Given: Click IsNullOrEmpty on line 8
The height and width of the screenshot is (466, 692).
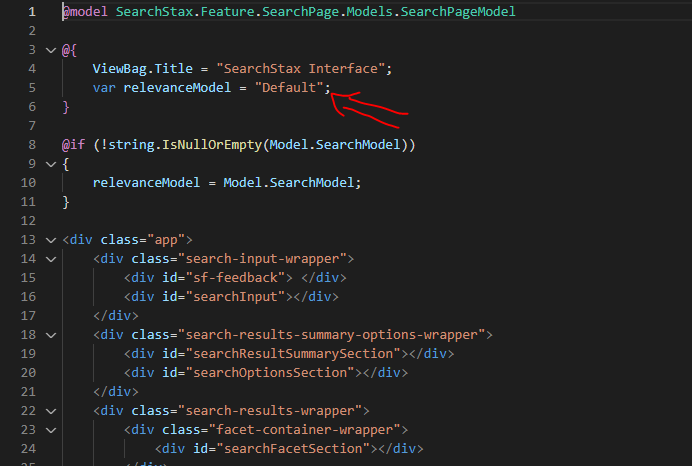Looking at the screenshot, I should [x=212, y=145].
